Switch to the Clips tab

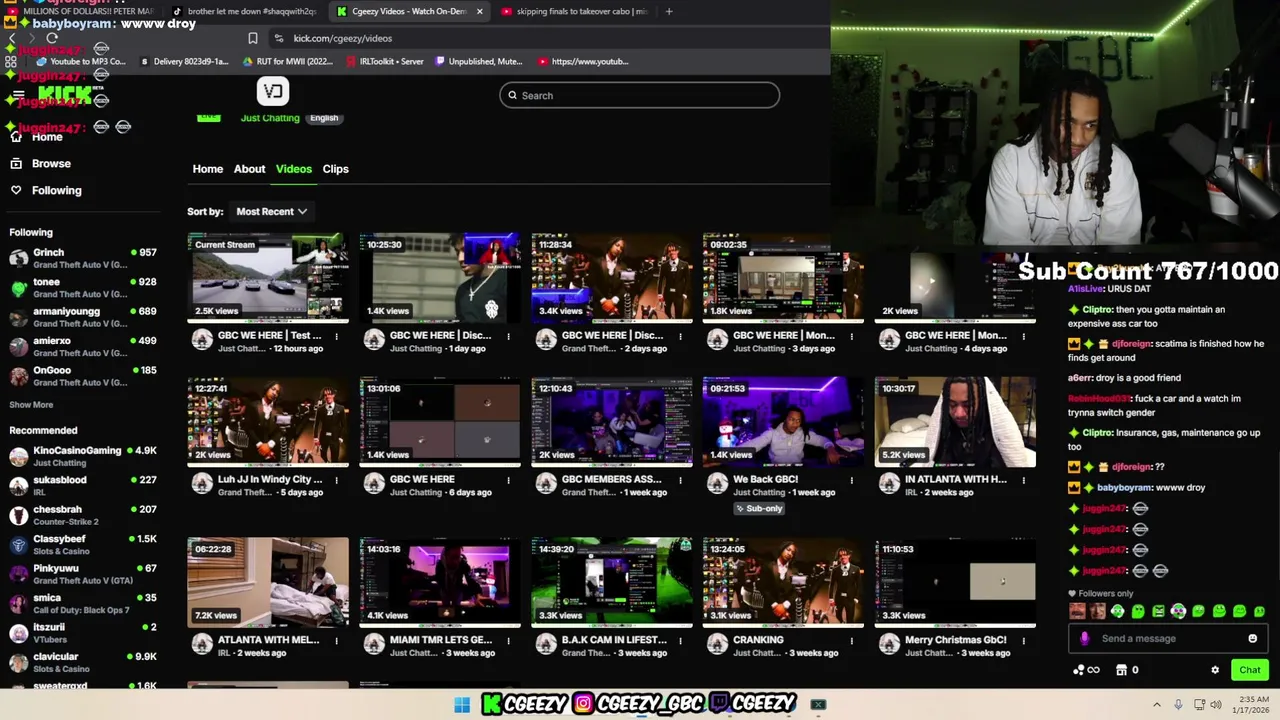click(335, 169)
